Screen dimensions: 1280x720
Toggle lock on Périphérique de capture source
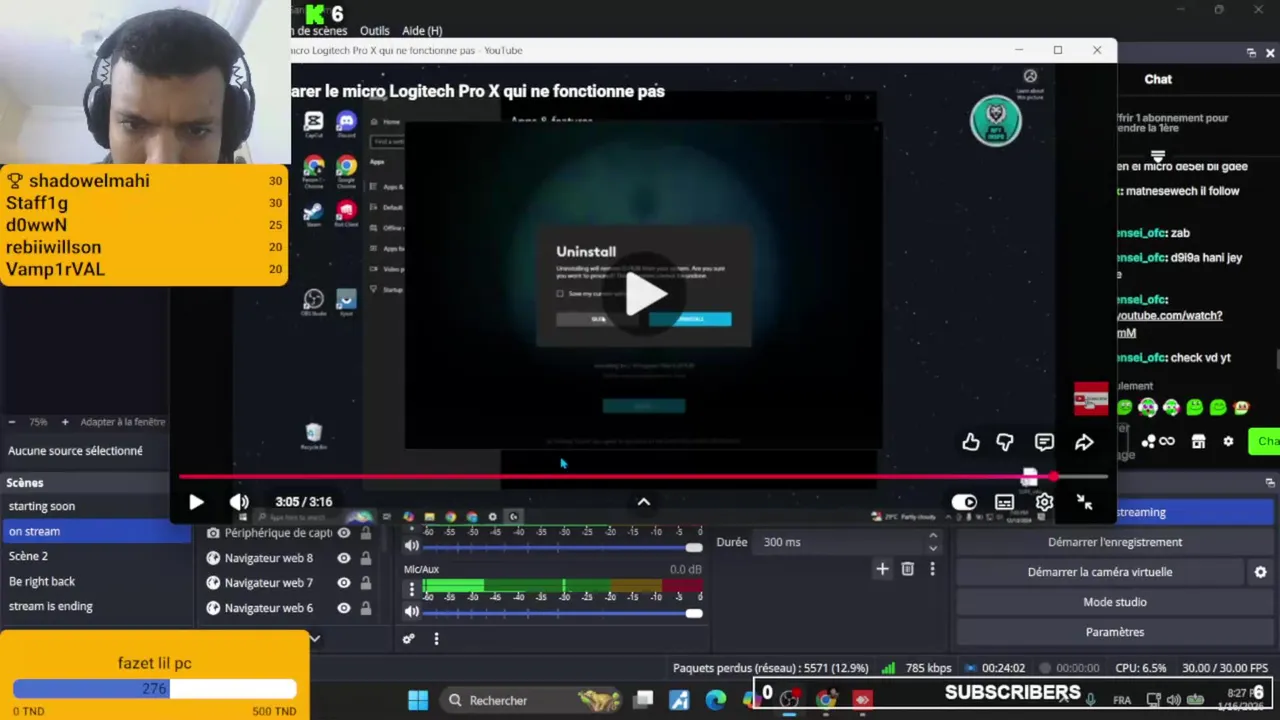point(366,533)
